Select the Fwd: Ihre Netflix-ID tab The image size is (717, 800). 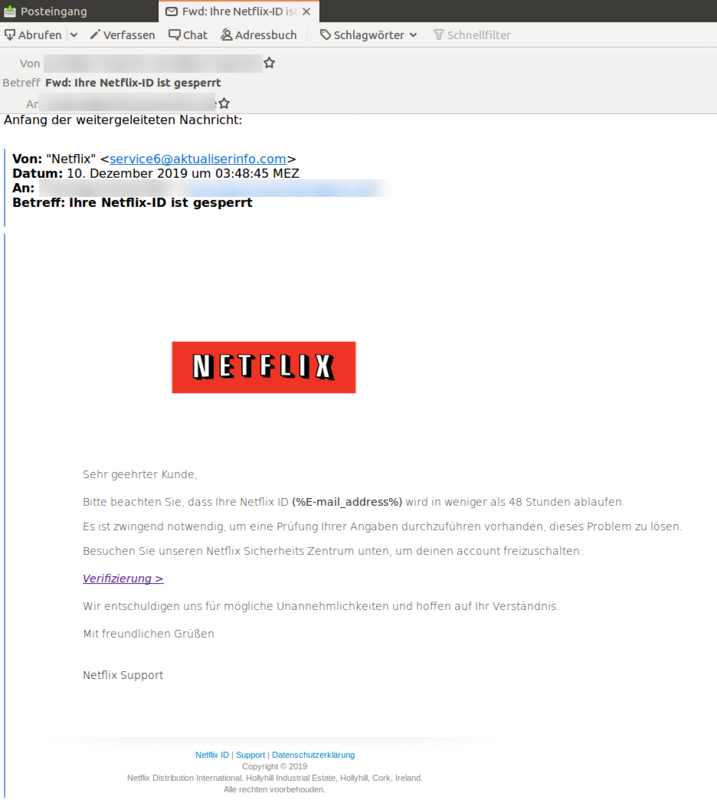[230, 12]
